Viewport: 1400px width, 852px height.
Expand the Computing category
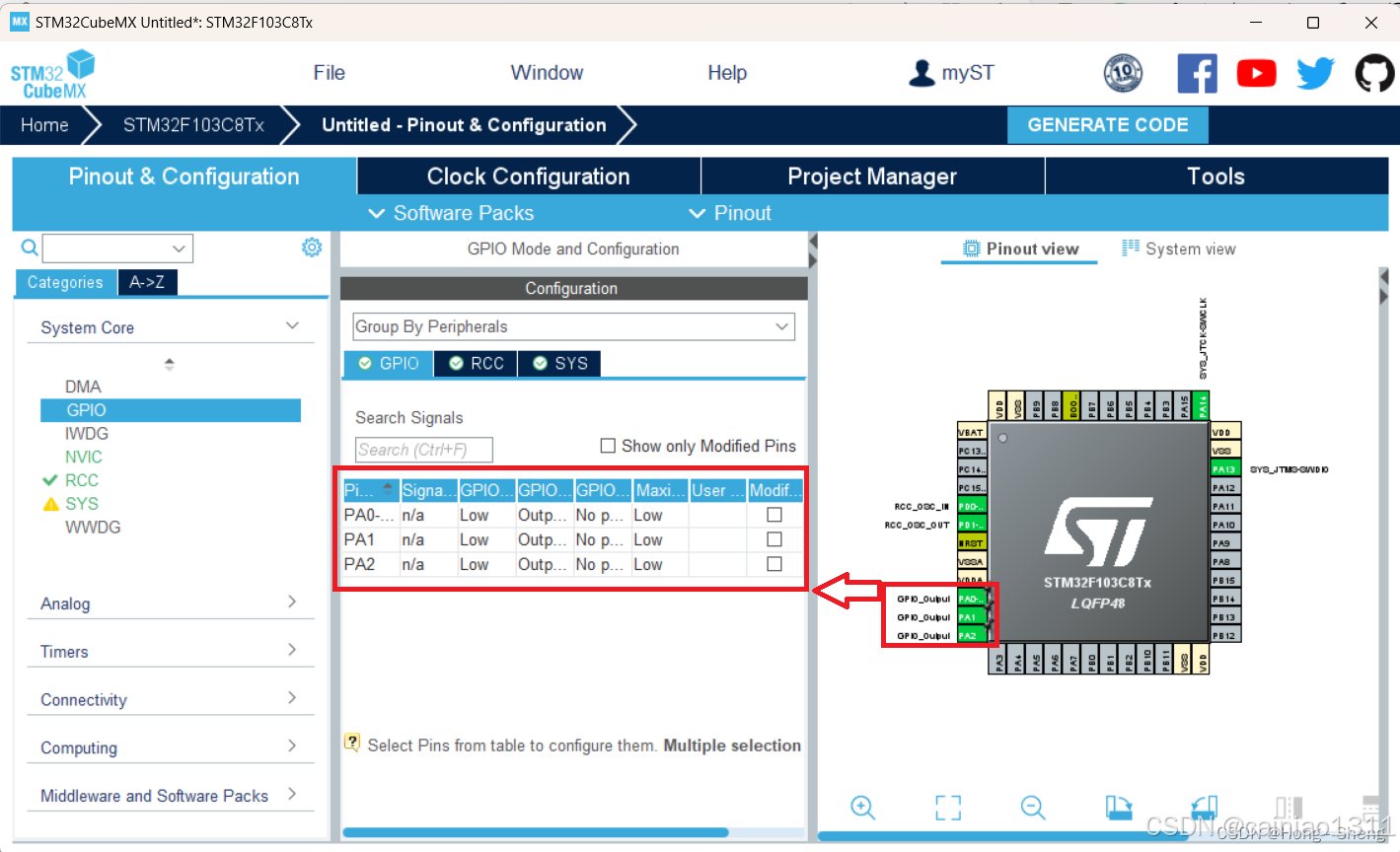tap(292, 746)
